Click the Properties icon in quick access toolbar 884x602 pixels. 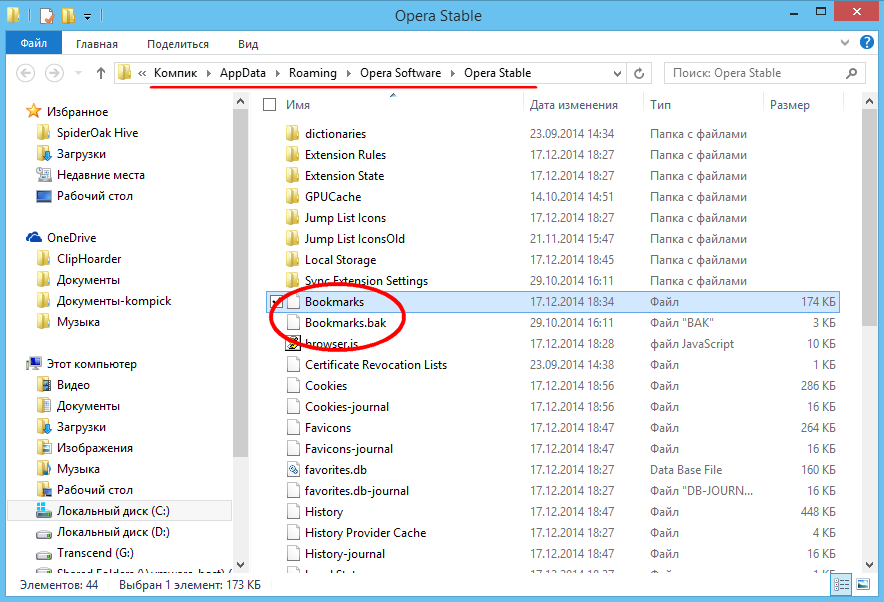click(47, 16)
